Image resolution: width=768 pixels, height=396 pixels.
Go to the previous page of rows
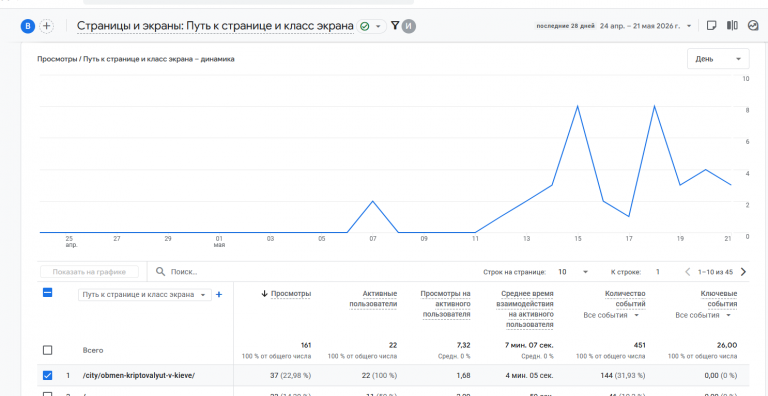tap(688, 272)
